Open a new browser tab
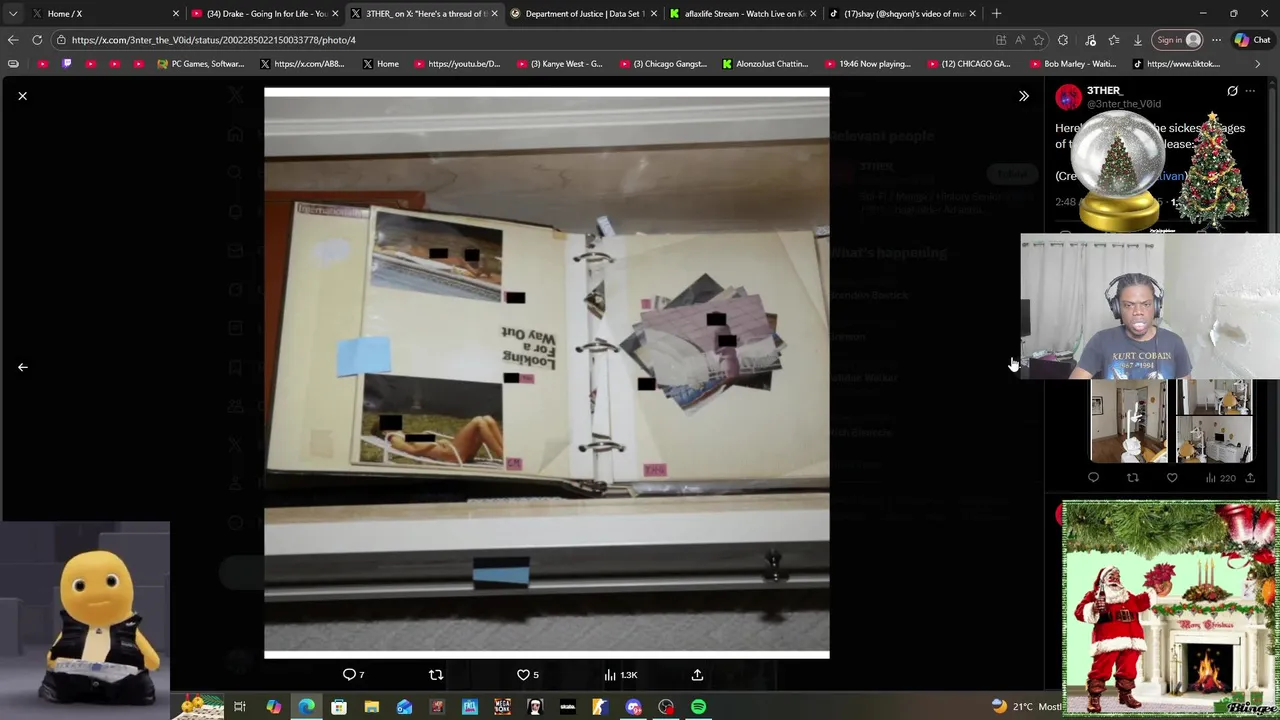The image size is (1280, 720). (996, 13)
